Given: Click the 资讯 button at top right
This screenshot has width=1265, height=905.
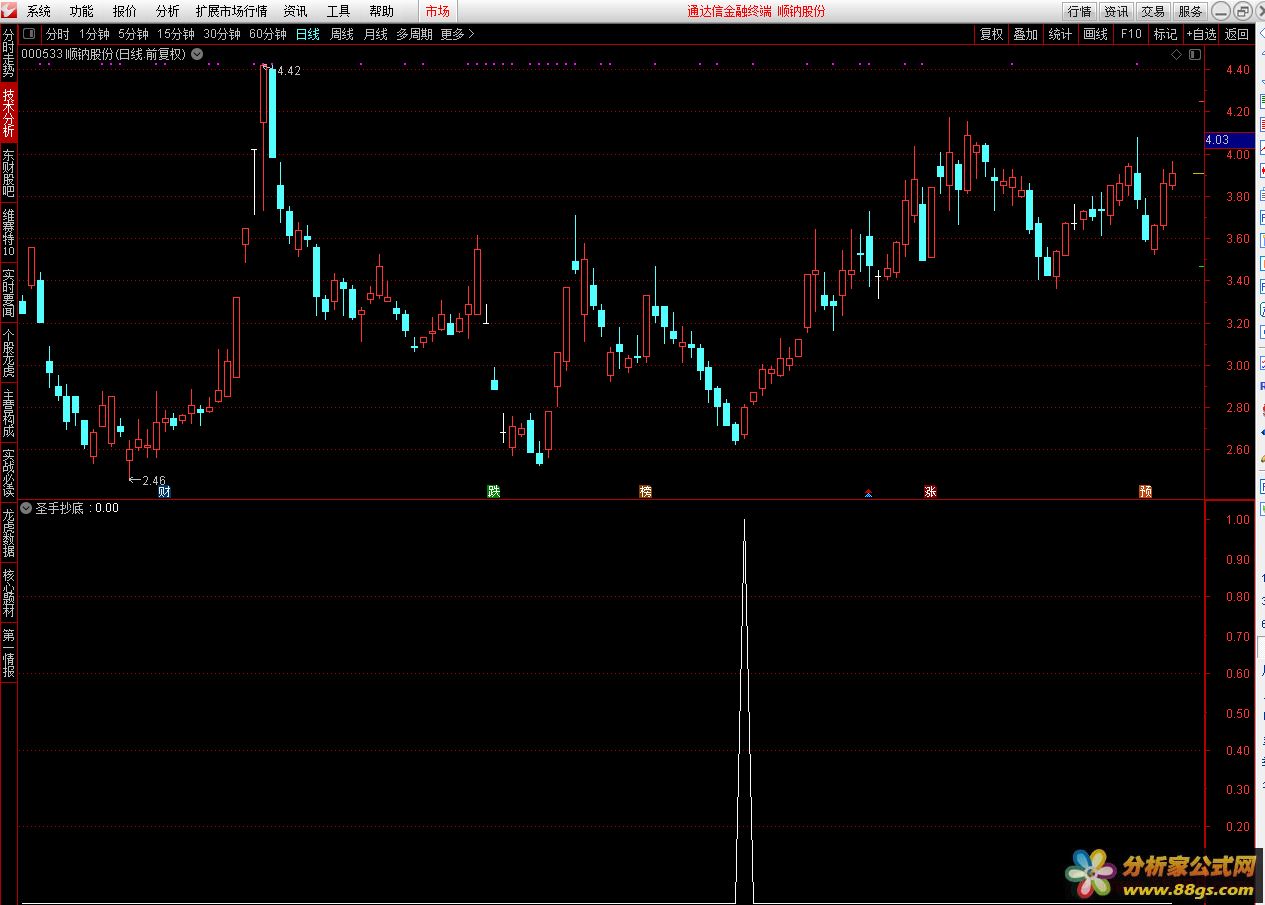Looking at the screenshot, I should tap(1116, 11).
